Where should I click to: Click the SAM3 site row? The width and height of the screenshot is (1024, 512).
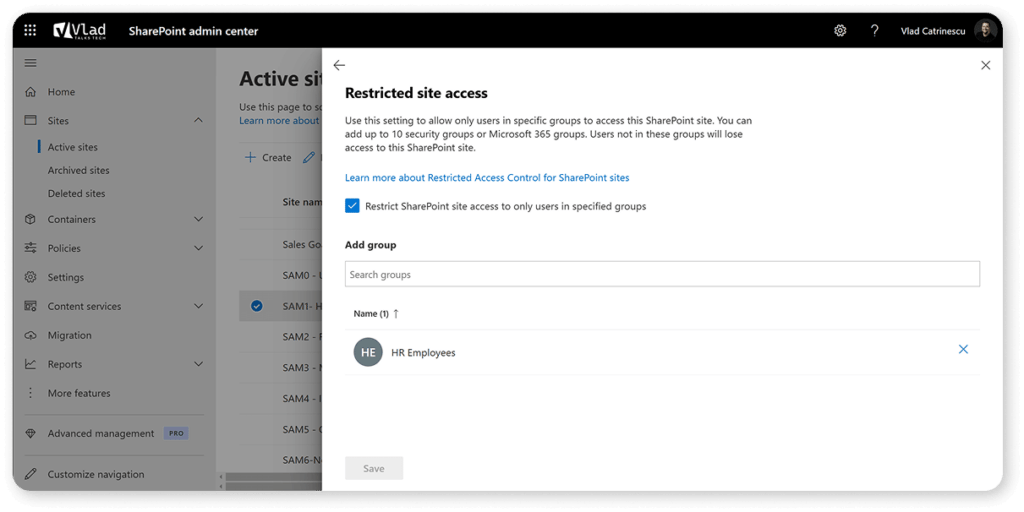click(281, 368)
